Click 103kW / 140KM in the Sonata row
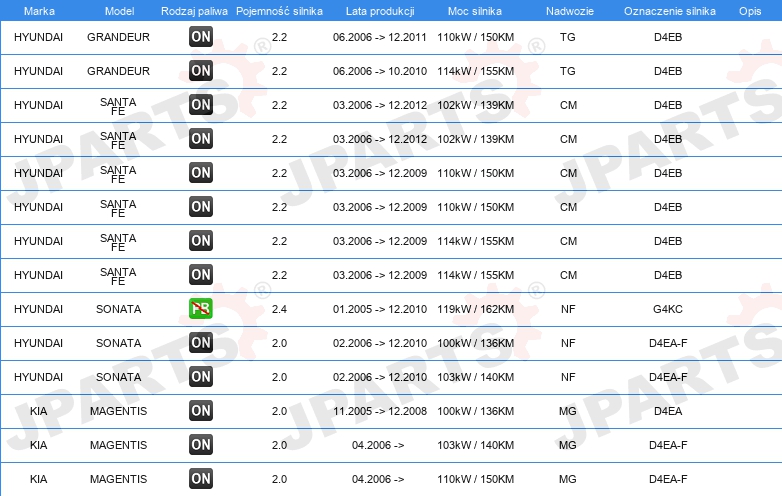This screenshot has width=782, height=496. [x=475, y=377]
